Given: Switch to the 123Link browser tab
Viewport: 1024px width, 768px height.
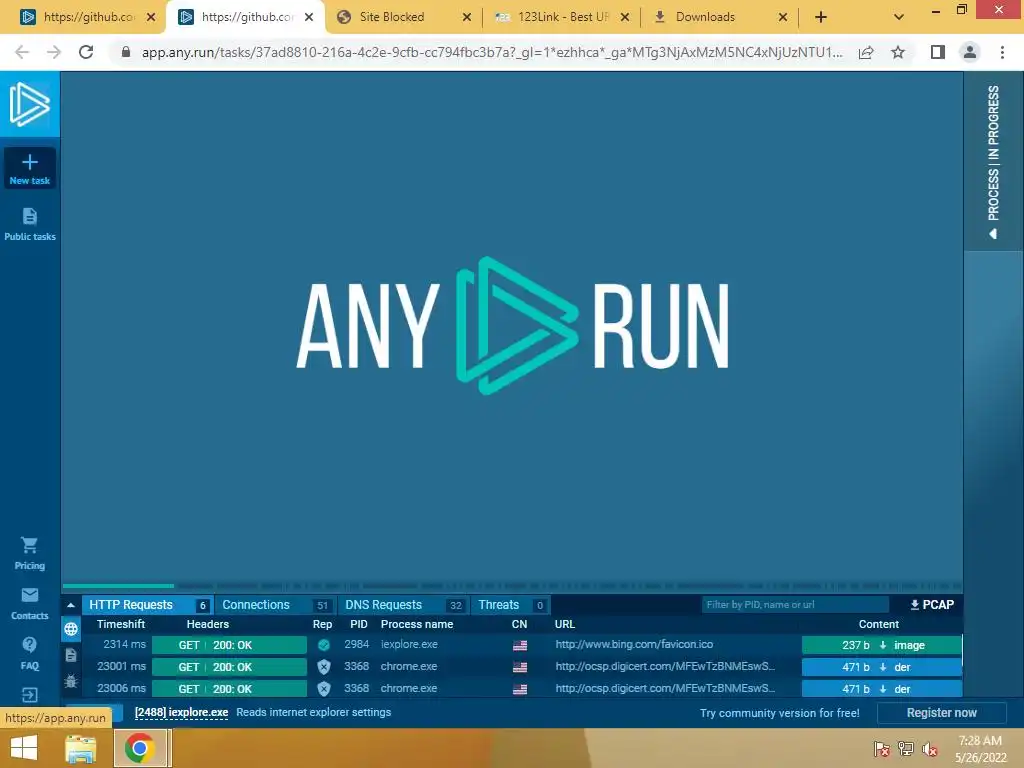Looking at the screenshot, I should [563, 17].
